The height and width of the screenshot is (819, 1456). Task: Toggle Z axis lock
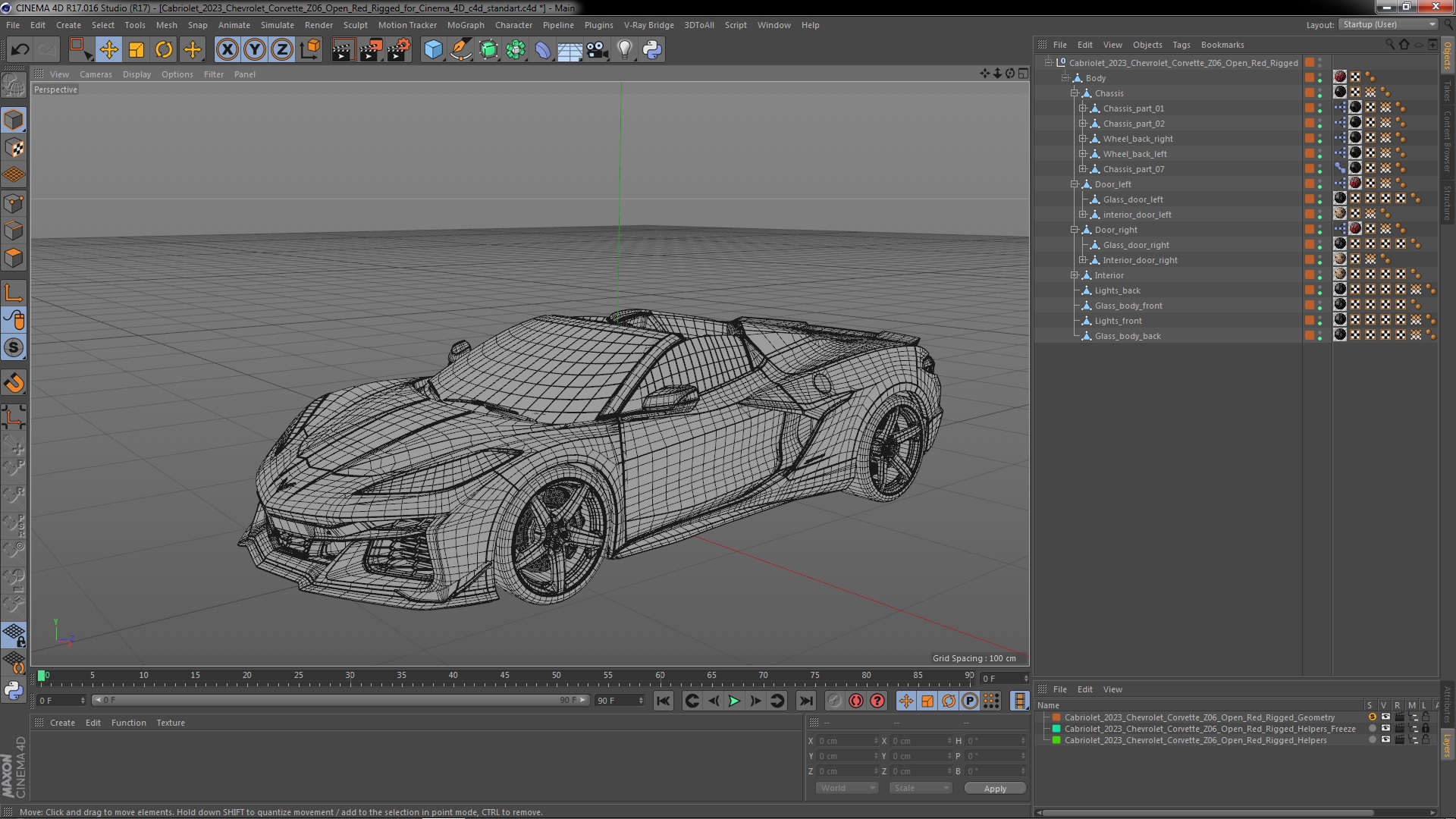[282, 50]
